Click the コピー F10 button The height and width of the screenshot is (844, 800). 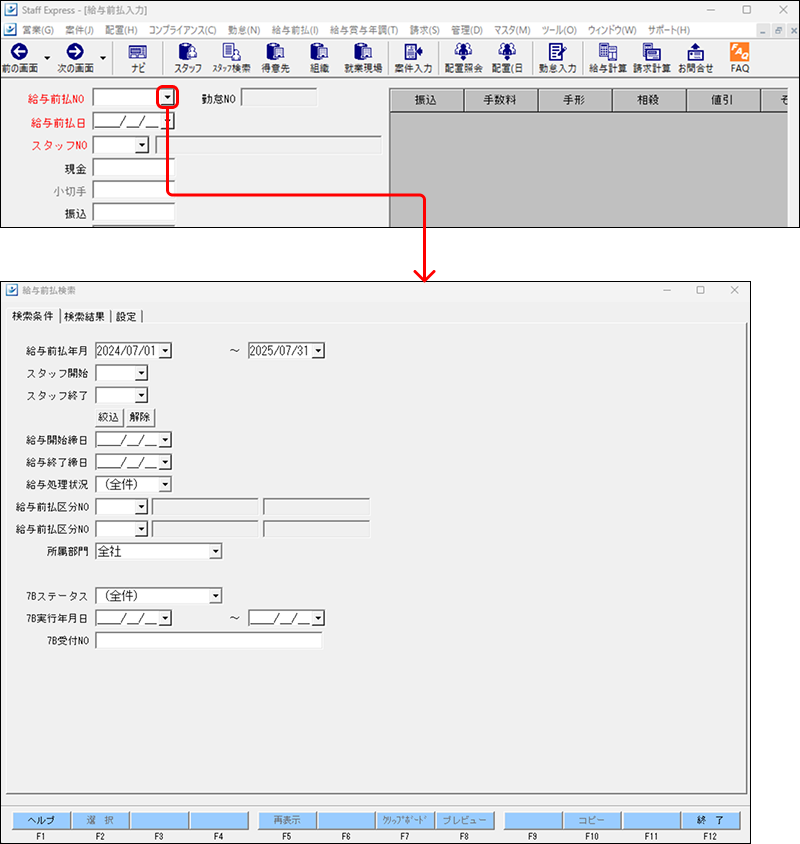tap(592, 820)
